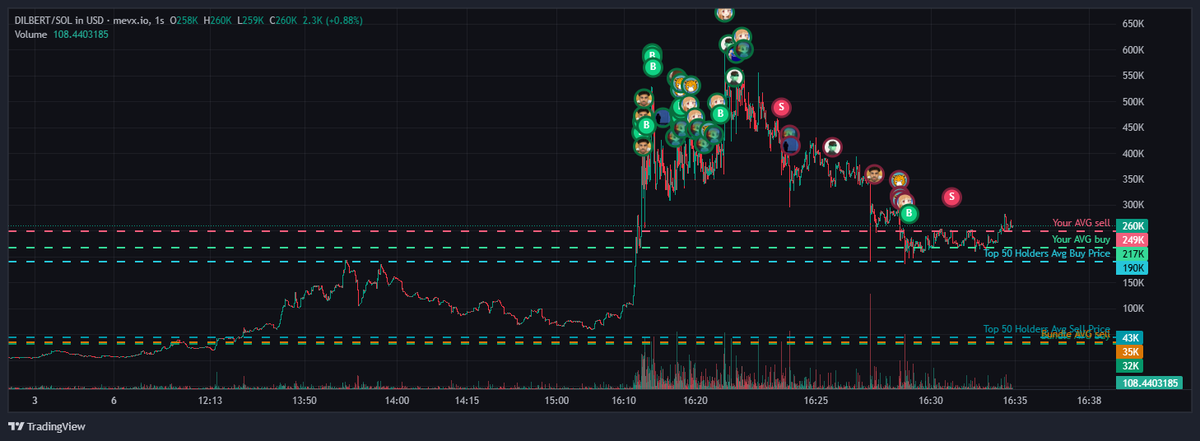Click the 500K price axis tick

(1134, 101)
